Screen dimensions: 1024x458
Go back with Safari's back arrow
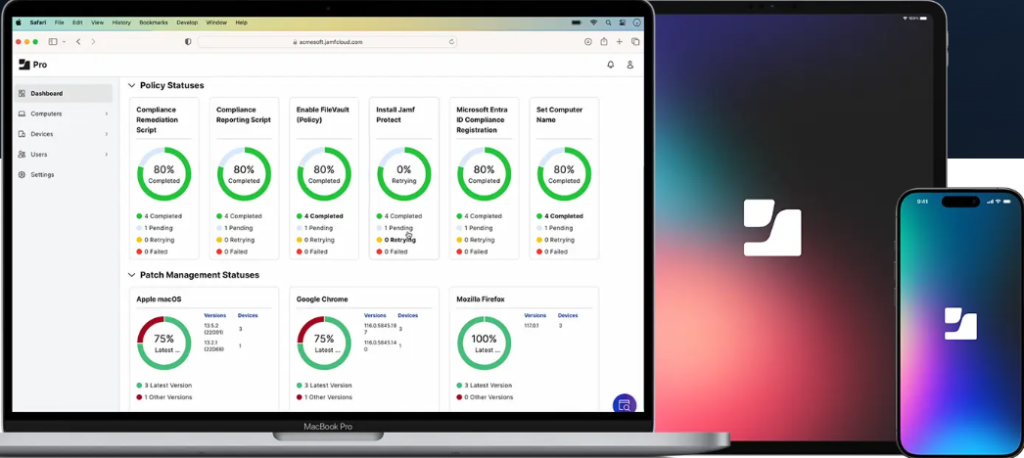(78, 42)
